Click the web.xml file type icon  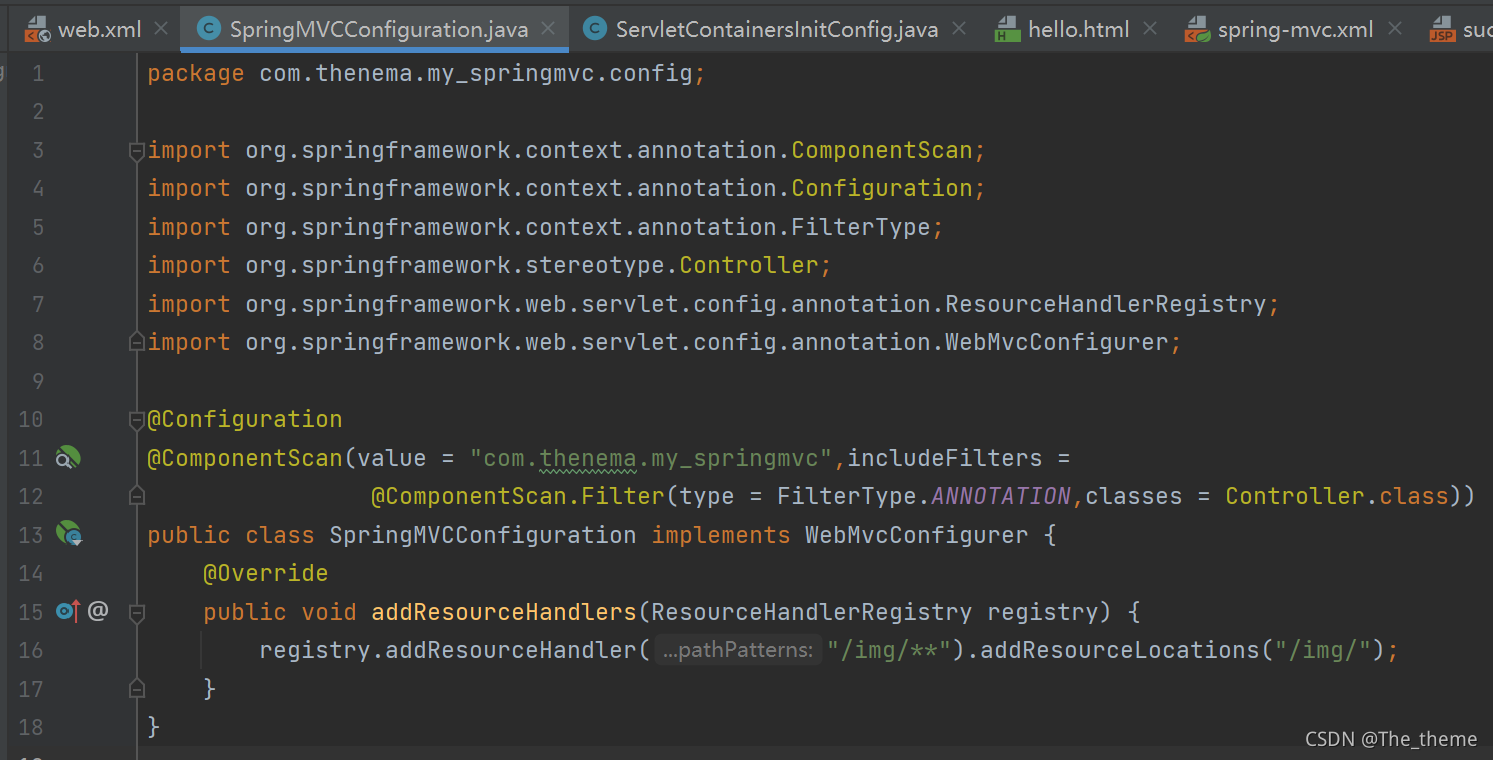pyautogui.click(x=37, y=30)
